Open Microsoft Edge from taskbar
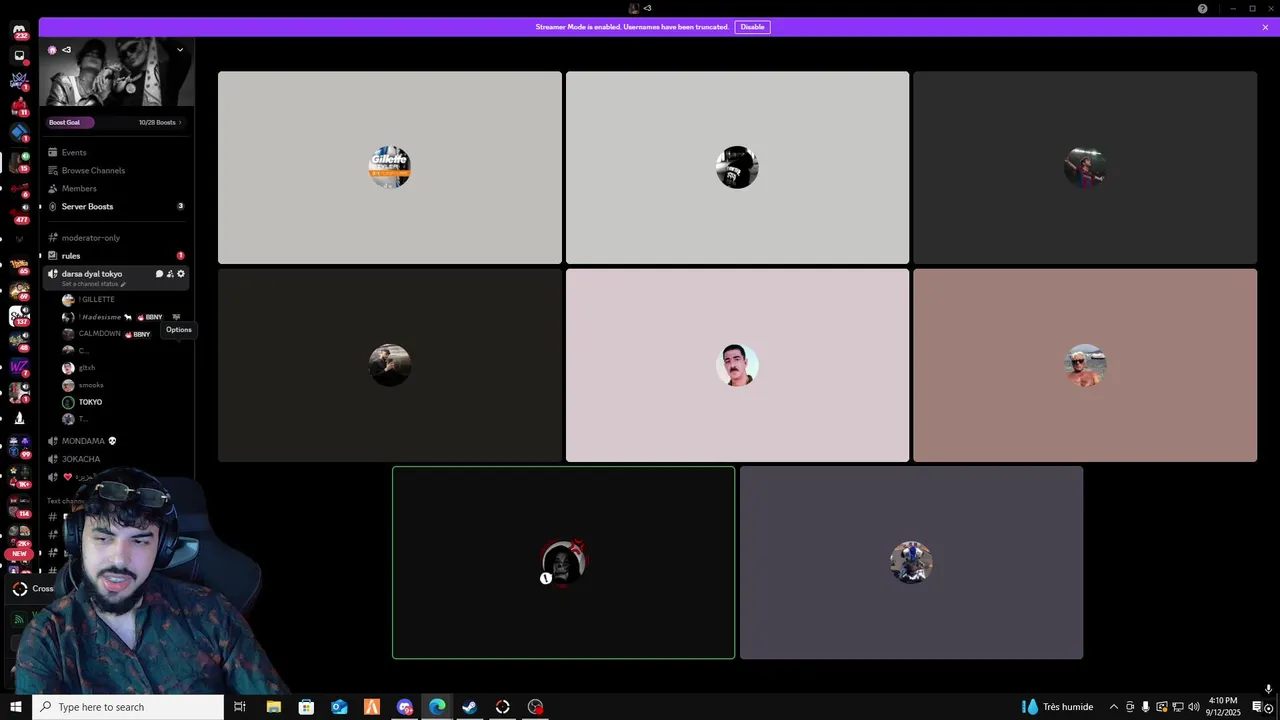Image resolution: width=1280 pixels, height=720 pixels. pyautogui.click(x=437, y=707)
